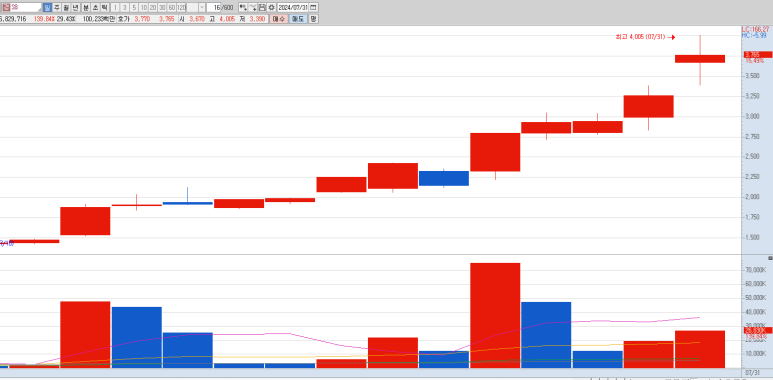The height and width of the screenshot is (380, 773).
Task: Click the current price tag 3,765 on axis
Action: pos(758,55)
